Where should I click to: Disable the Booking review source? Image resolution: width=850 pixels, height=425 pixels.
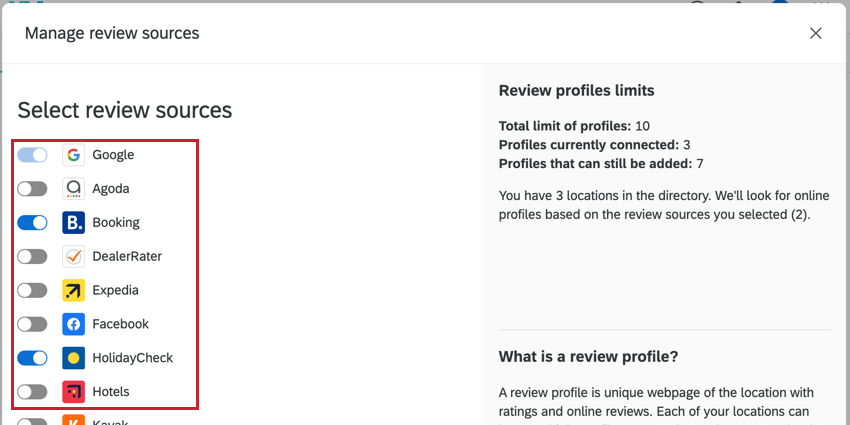[x=32, y=223]
